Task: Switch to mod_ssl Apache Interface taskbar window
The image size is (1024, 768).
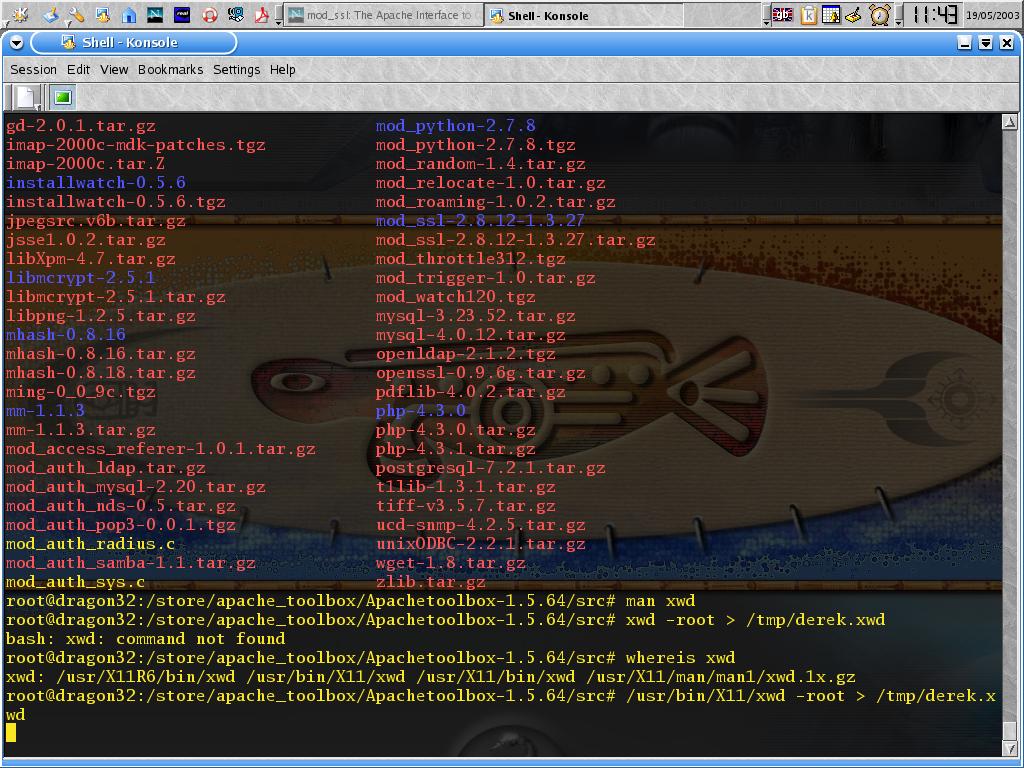Action: tap(383, 15)
